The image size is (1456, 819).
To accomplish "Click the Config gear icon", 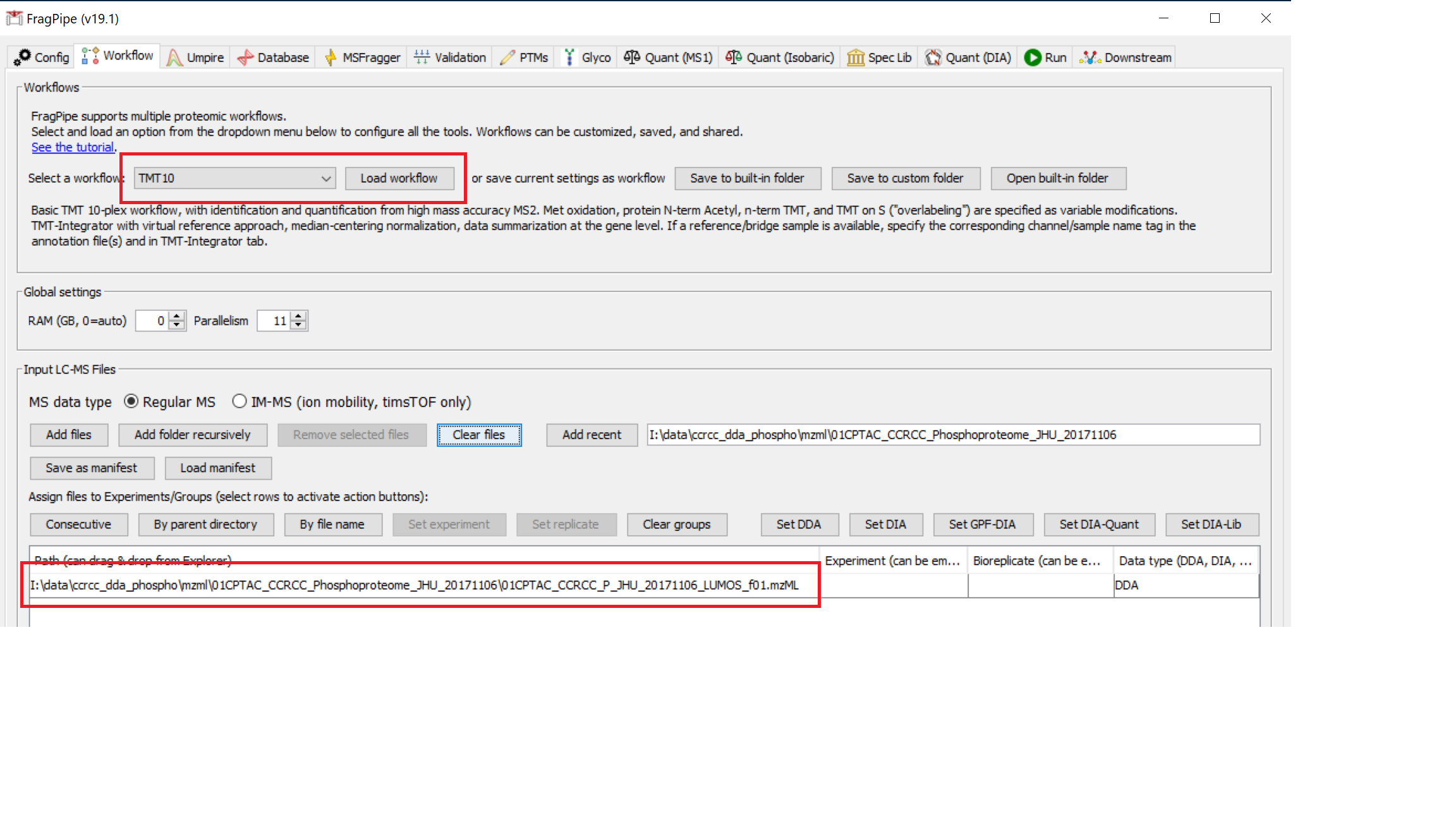I will tap(22, 57).
